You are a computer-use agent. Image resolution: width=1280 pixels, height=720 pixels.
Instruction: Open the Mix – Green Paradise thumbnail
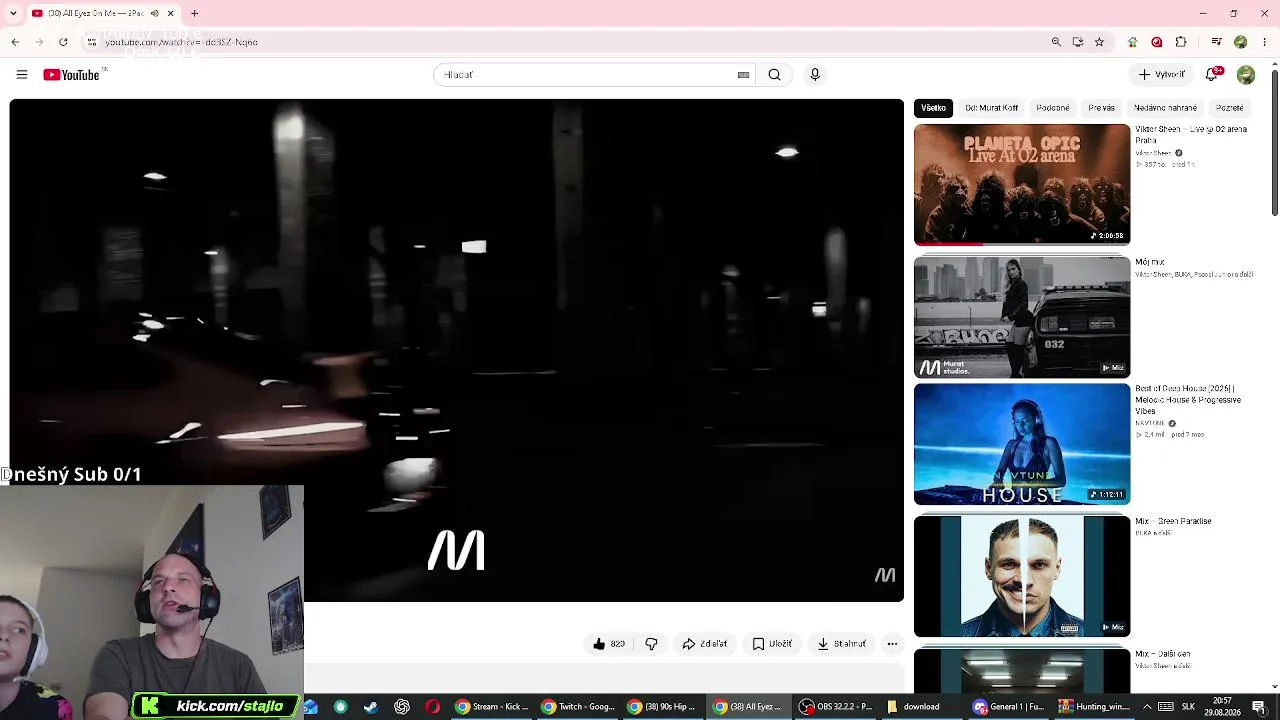(x=1022, y=576)
